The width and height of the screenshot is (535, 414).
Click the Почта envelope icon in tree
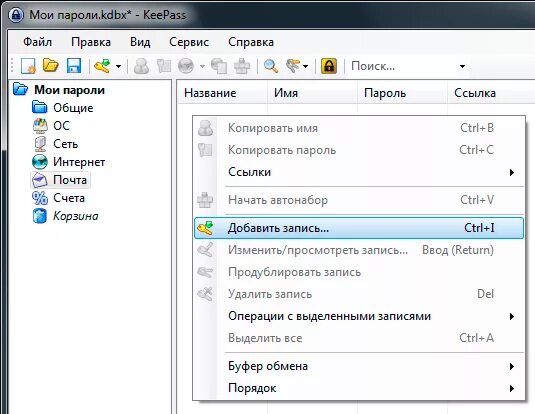point(40,180)
